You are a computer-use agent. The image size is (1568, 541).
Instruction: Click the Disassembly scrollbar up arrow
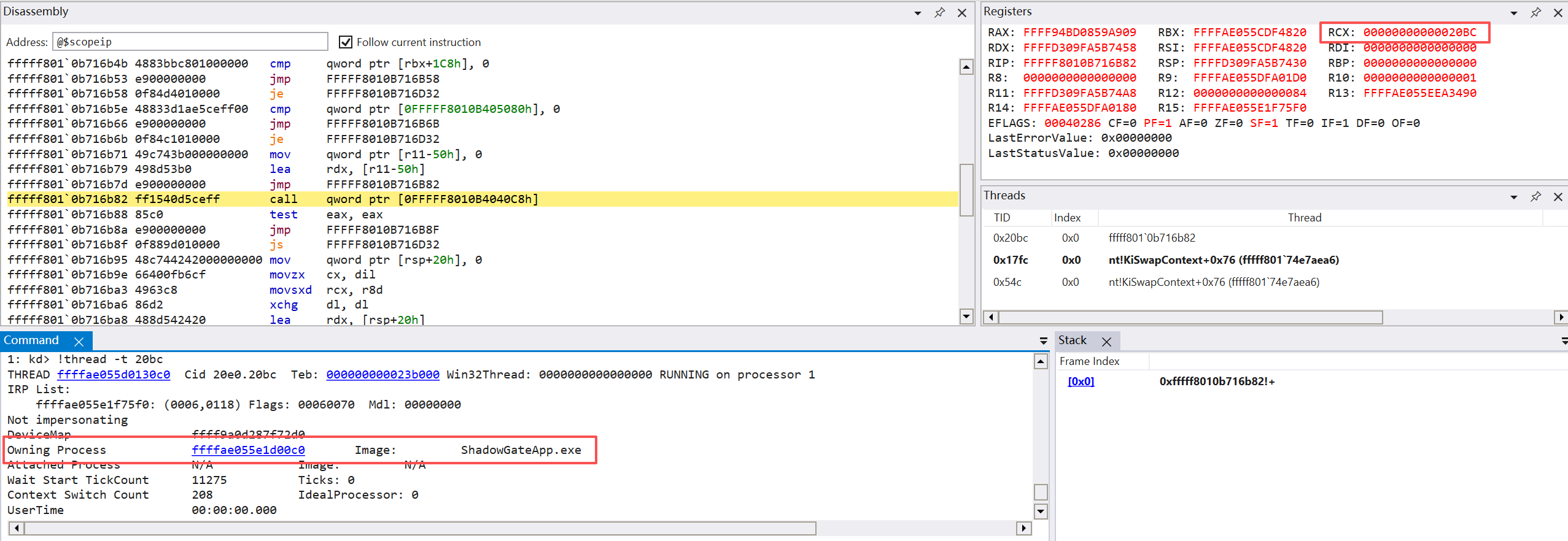click(966, 67)
